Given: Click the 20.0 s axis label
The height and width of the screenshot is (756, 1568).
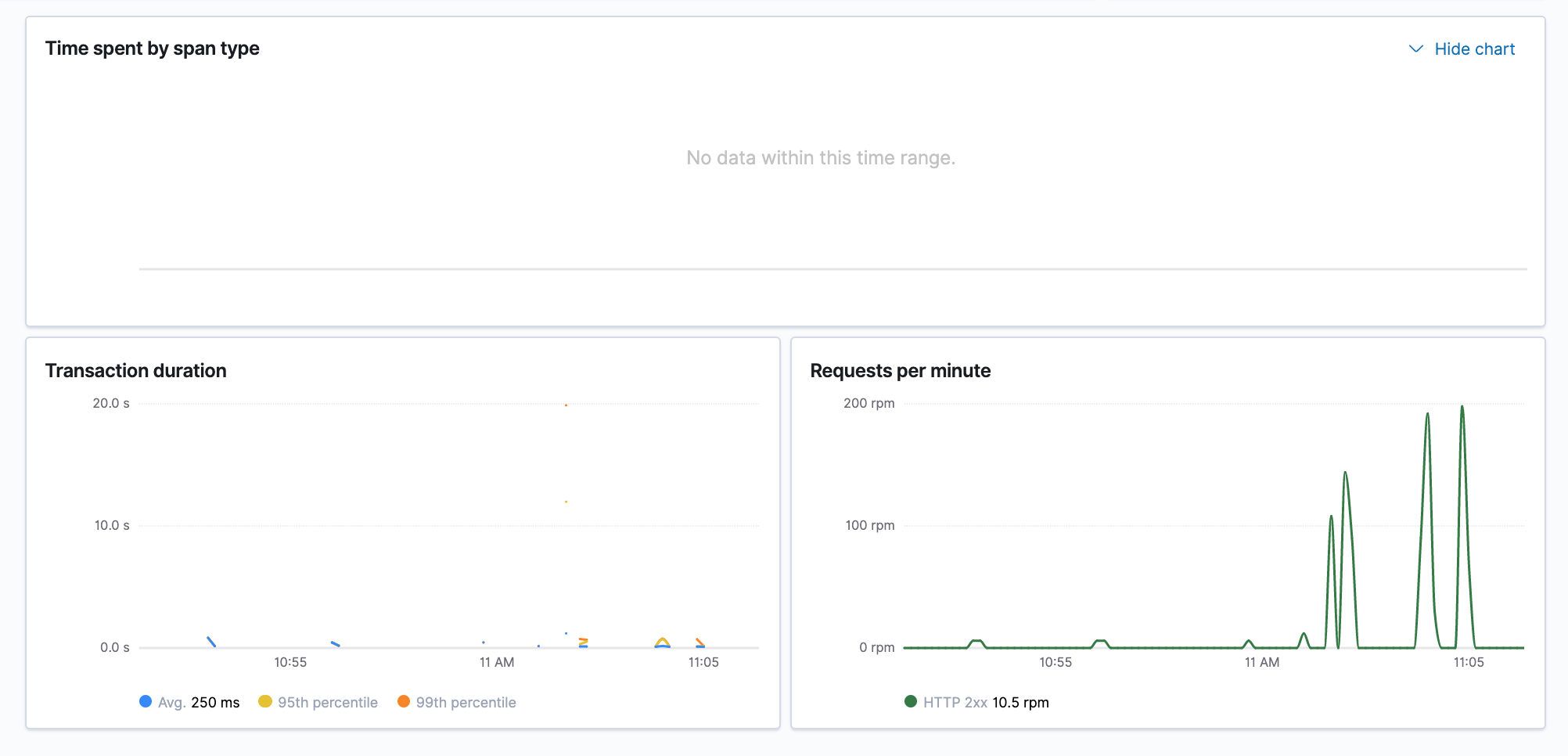Looking at the screenshot, I should tap(110, 403).
